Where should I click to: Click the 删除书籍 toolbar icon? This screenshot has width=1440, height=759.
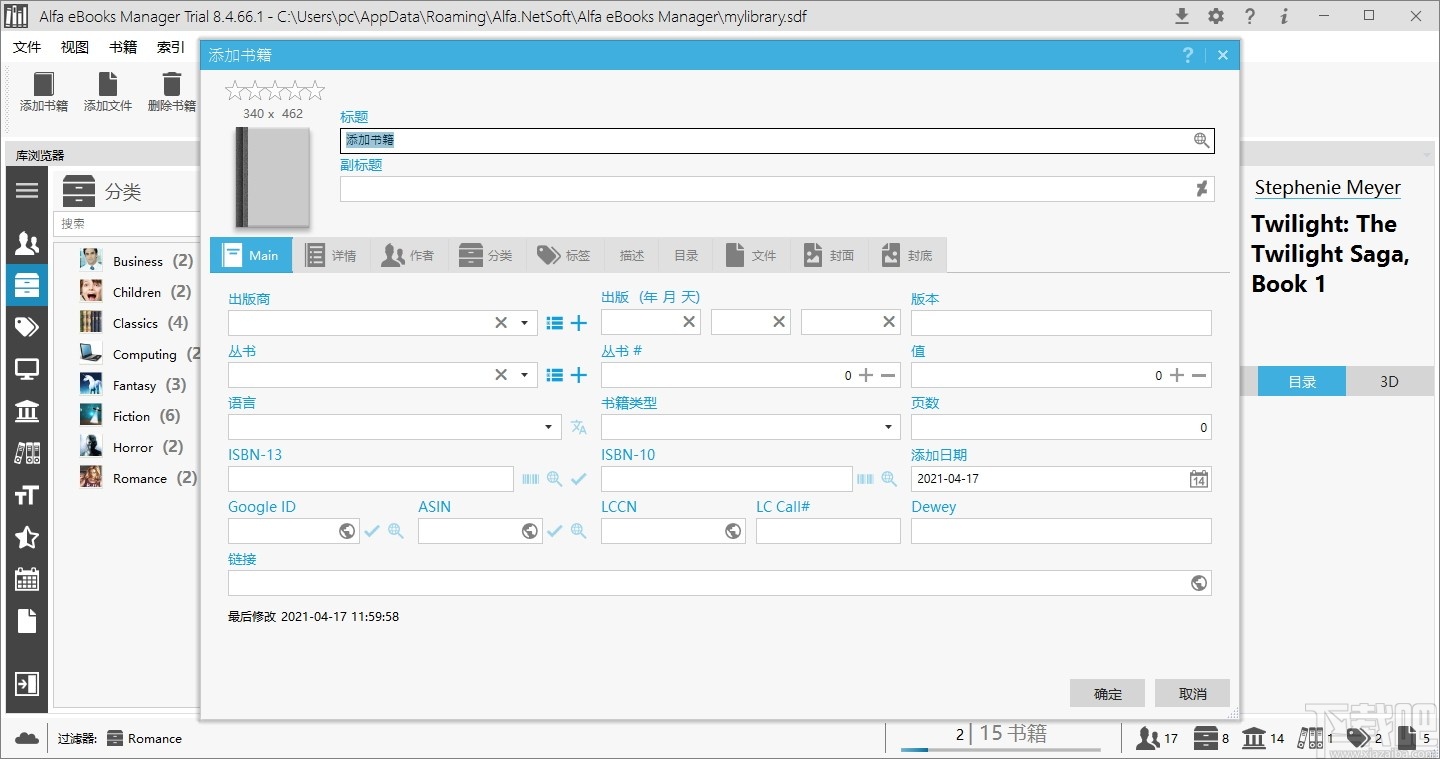pyautogui.click(x=170, y=92)
